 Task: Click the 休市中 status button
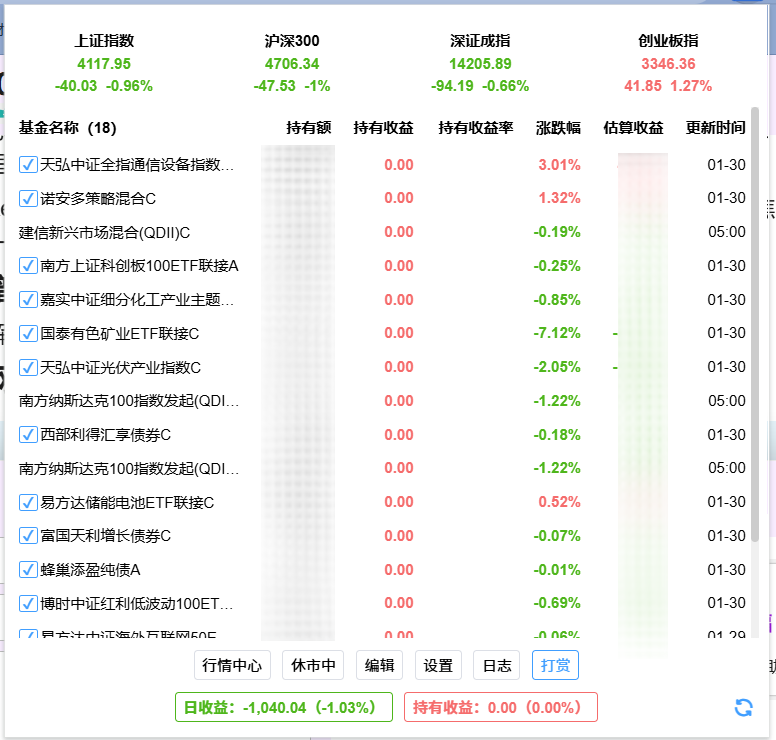[313, 666]
